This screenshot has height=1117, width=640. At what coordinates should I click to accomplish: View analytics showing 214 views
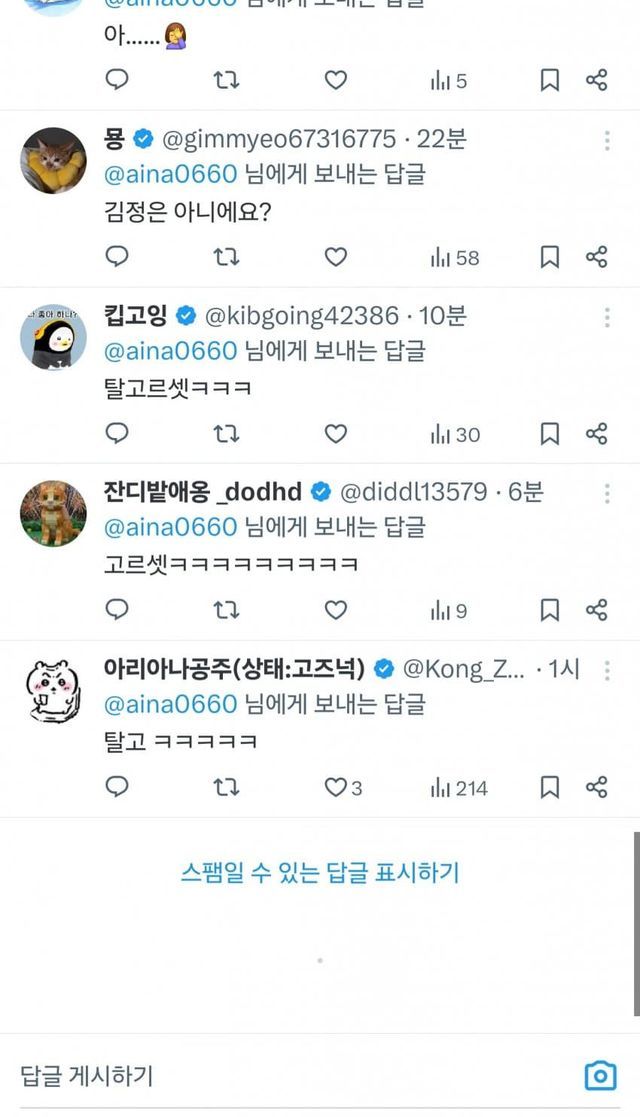tap(458, 788)
